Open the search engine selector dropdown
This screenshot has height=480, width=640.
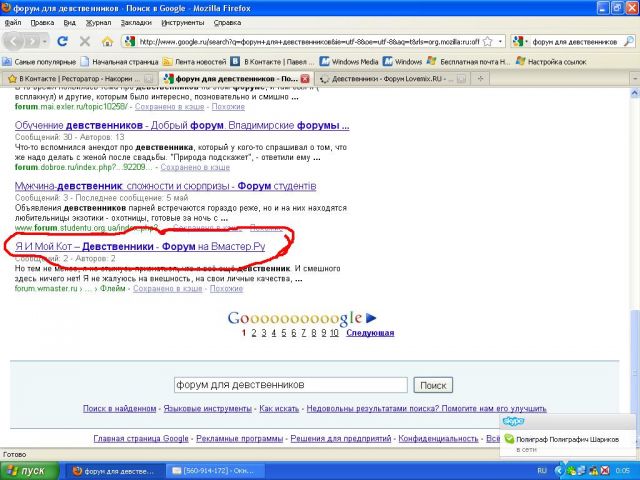pos(520,42)
